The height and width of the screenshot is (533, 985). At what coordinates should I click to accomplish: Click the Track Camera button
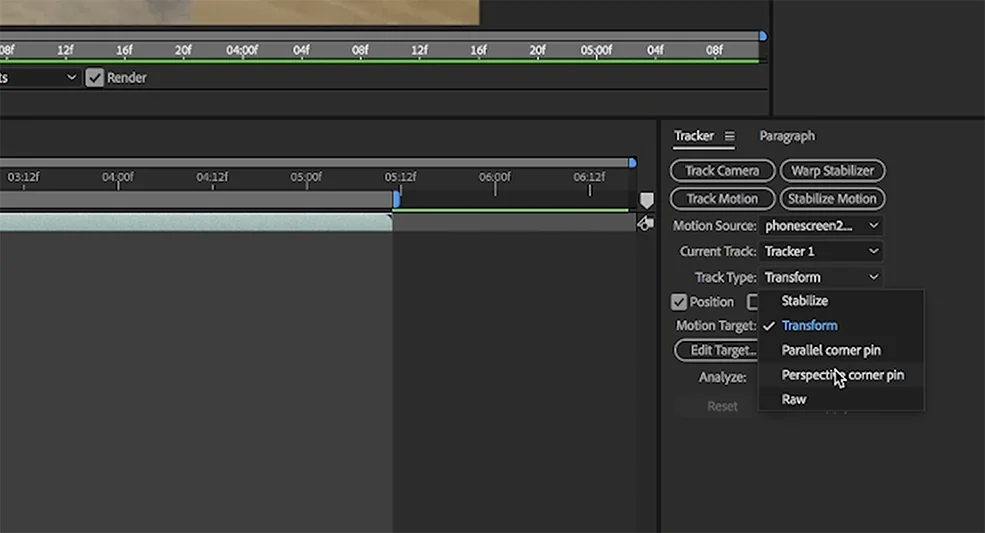pos(722,170)
